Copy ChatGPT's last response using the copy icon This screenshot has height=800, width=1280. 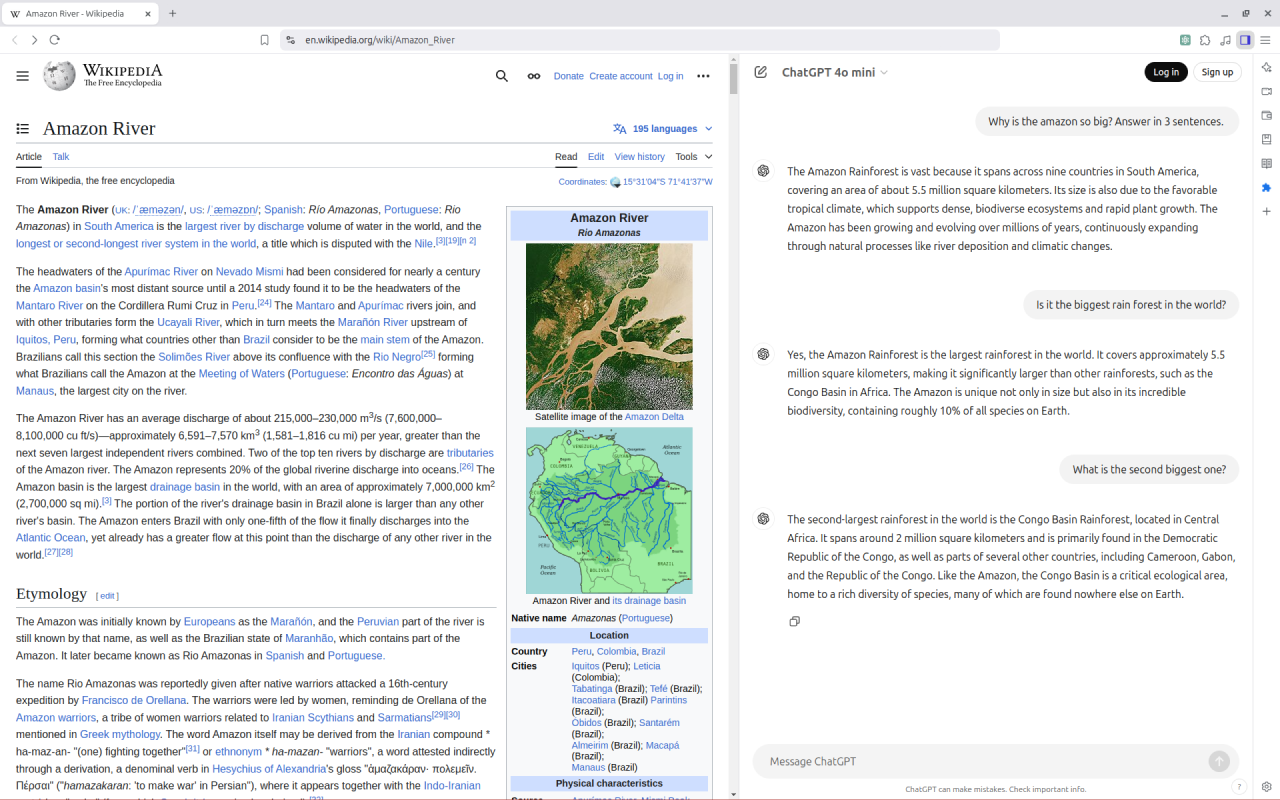pos(794,621)
